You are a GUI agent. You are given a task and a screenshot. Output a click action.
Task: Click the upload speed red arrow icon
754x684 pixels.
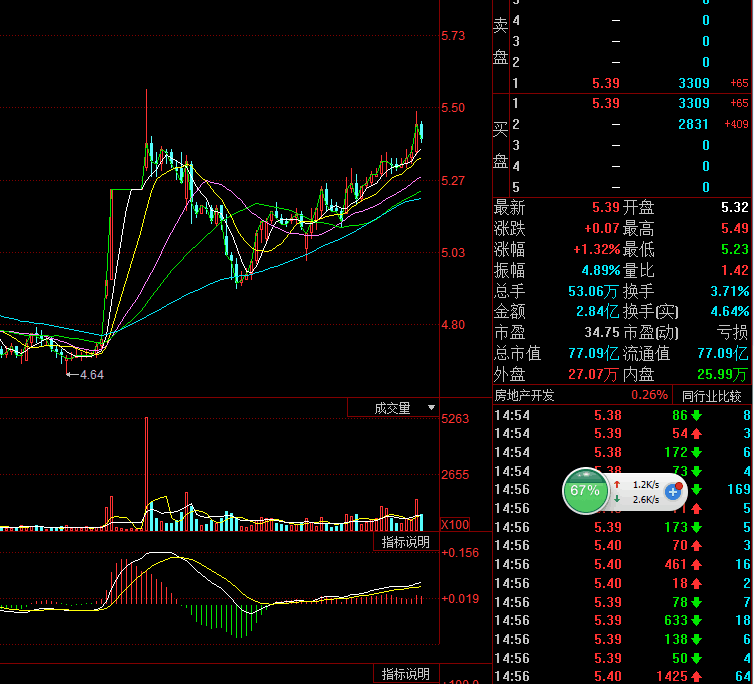tap(617, 484)
